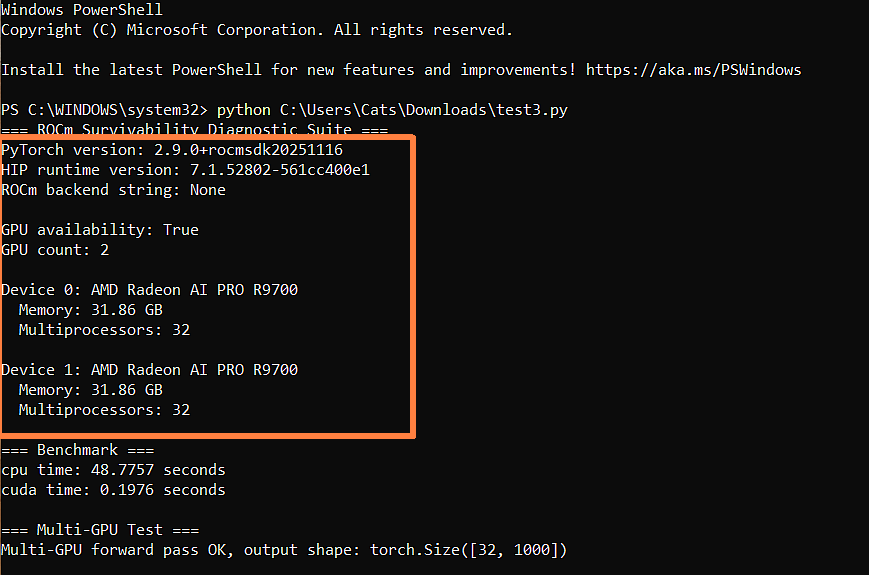Click the PS C:\WINDOWS\system32> prompt

[105, 110]
